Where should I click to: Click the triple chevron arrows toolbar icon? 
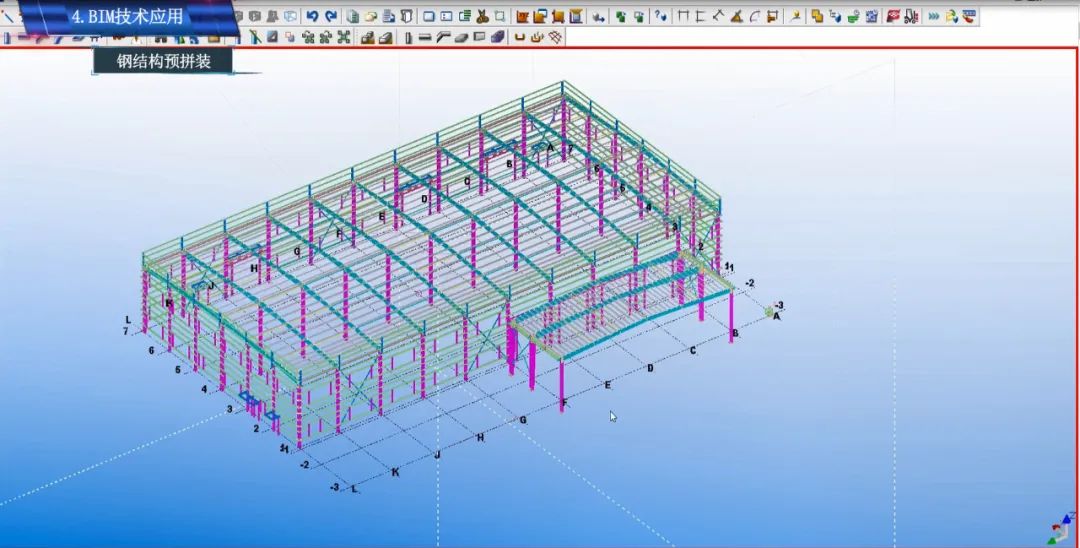(933, 16)
